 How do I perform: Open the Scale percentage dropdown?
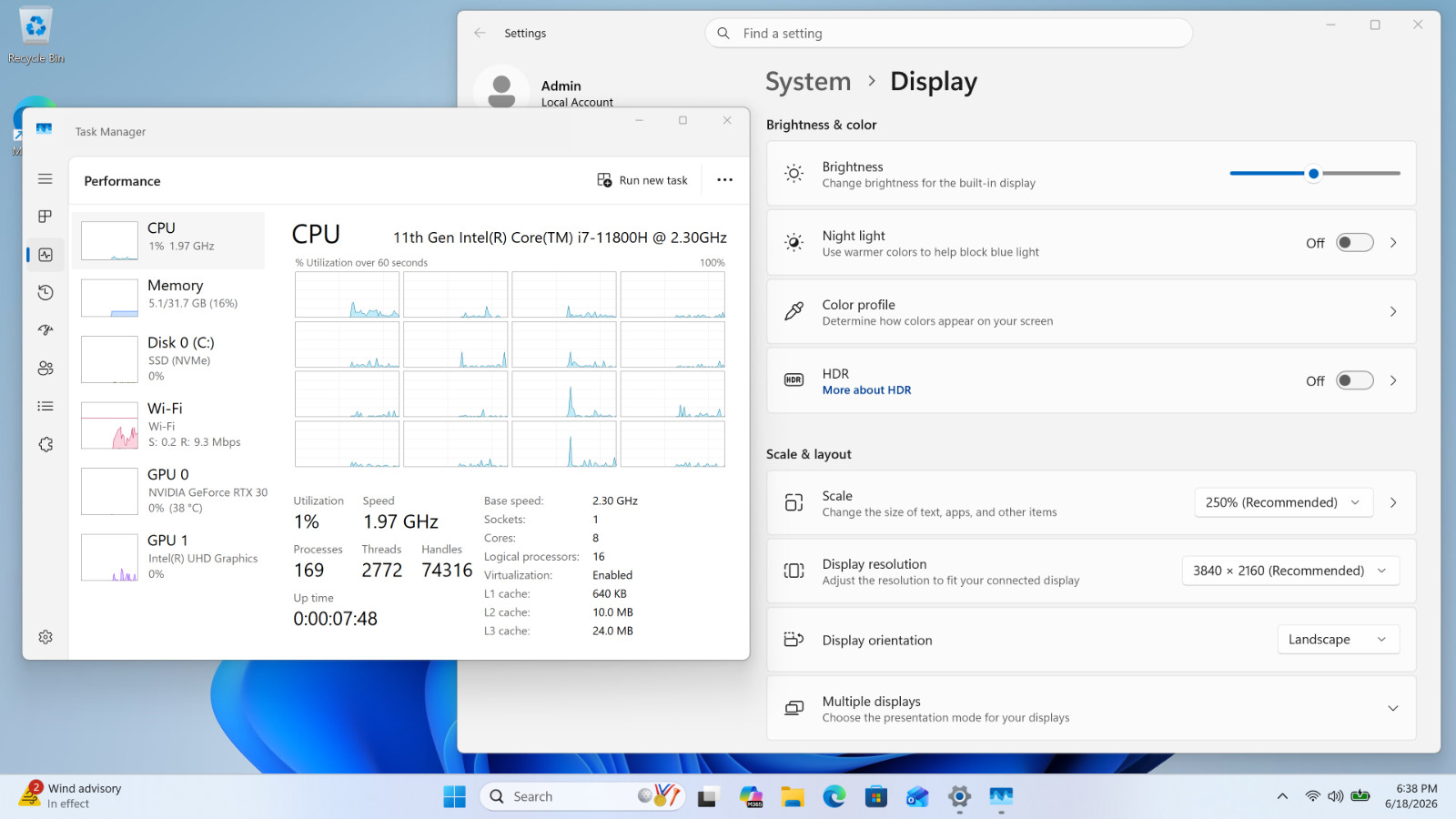coord(1283,502)
